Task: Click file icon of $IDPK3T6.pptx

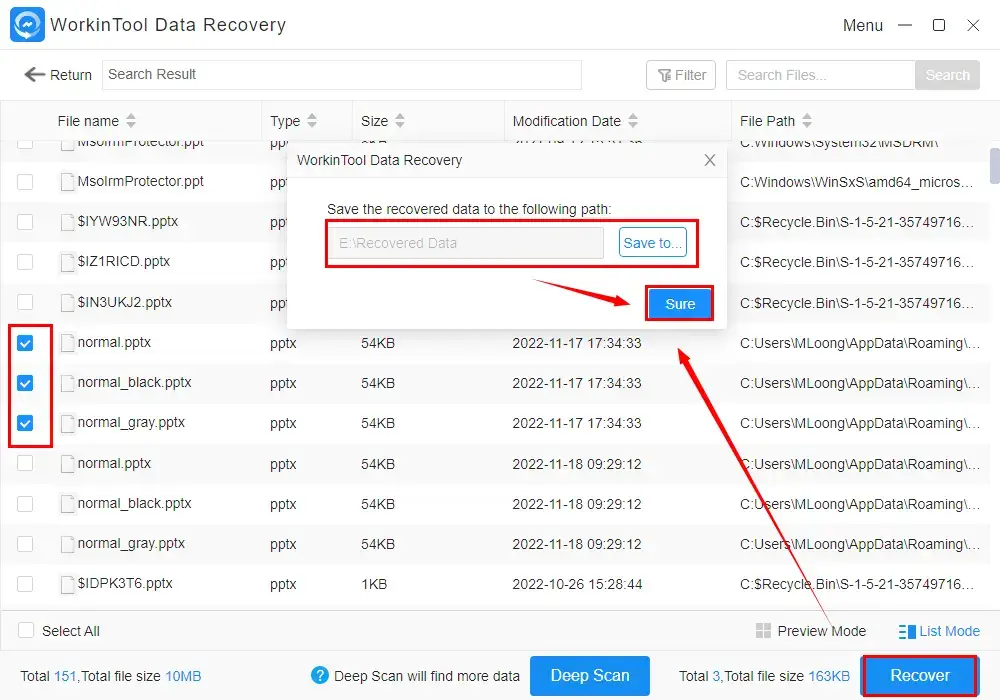Action: [67, 584]
